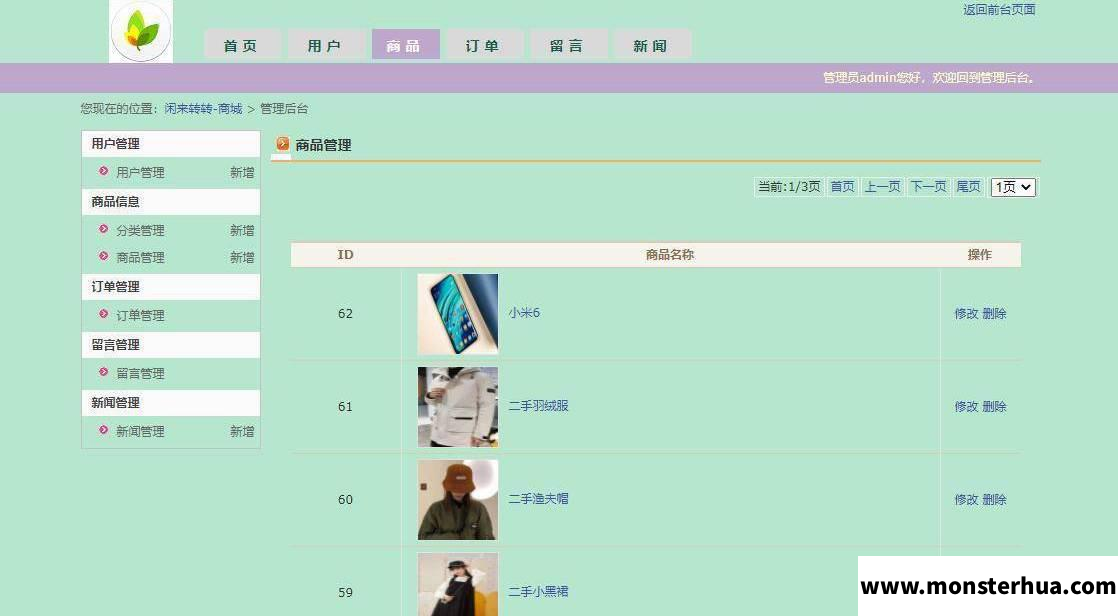The width and height of the screenshot is (1118, 616).
Task: Click the 用户管理 sidebar section header
Action: pyautogui.click(x=171, y=143)
